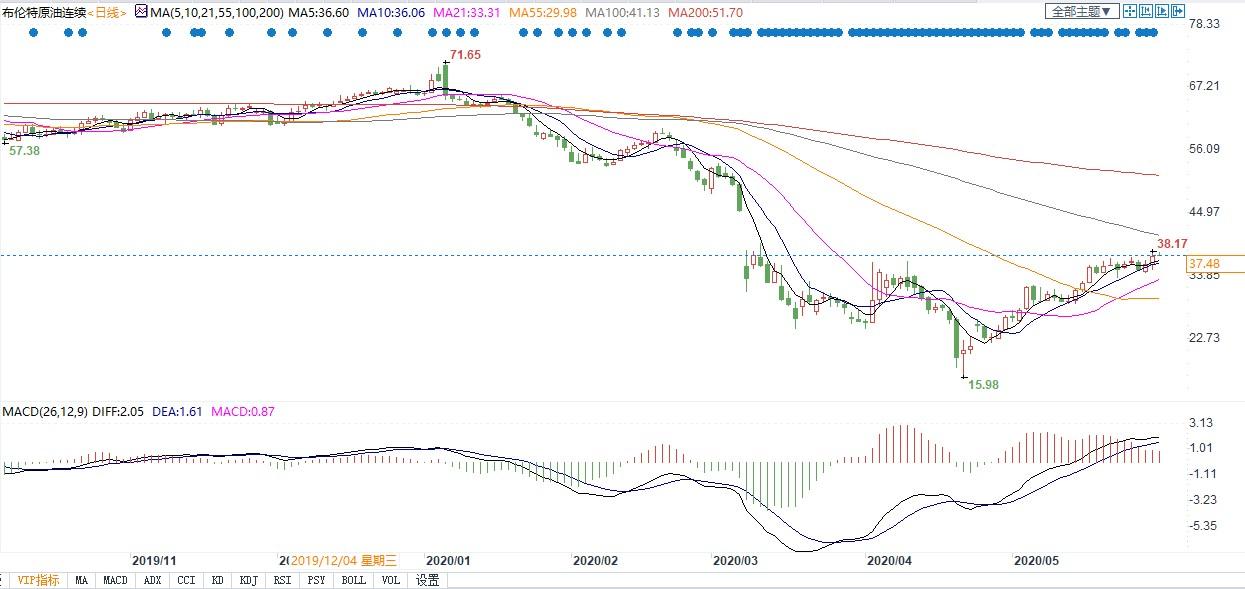The image size is (1245, 589).
Task: Select the VIP指标 tab
Action: coord(38,580)
